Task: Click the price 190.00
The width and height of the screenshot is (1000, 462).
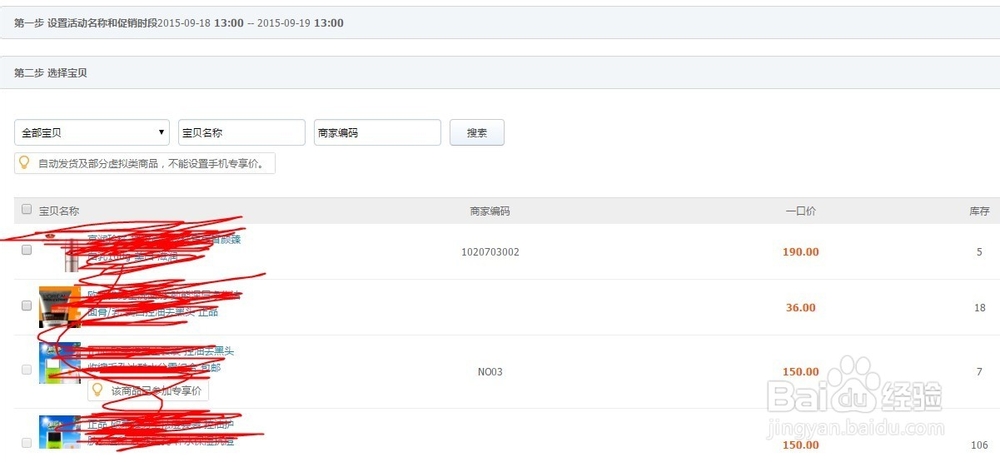Action: click(x=801, y=252)
